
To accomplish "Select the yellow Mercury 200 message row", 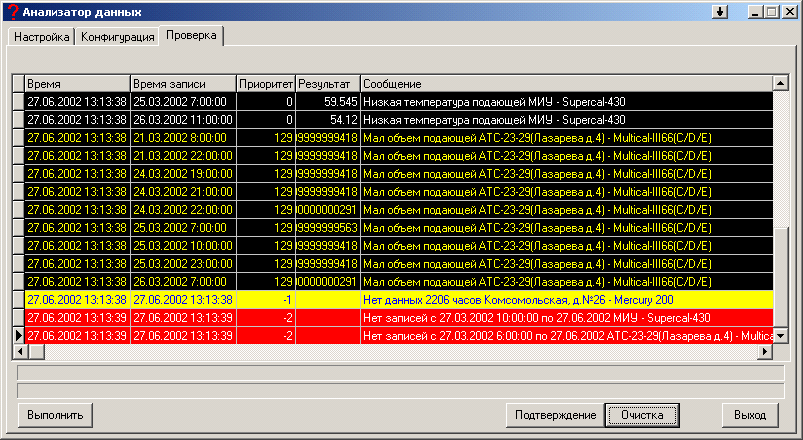I will pos(393,300).
